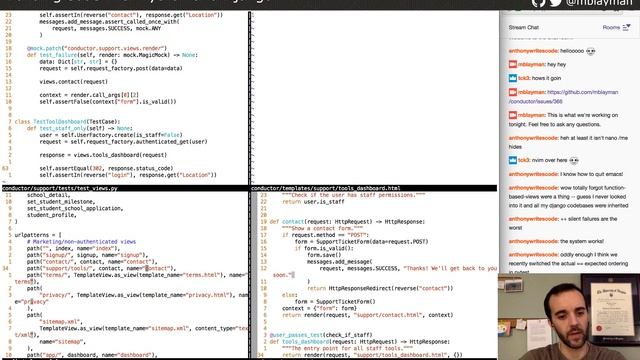Open the Rooms dropdown in Stream Chat

pos(616,27)
